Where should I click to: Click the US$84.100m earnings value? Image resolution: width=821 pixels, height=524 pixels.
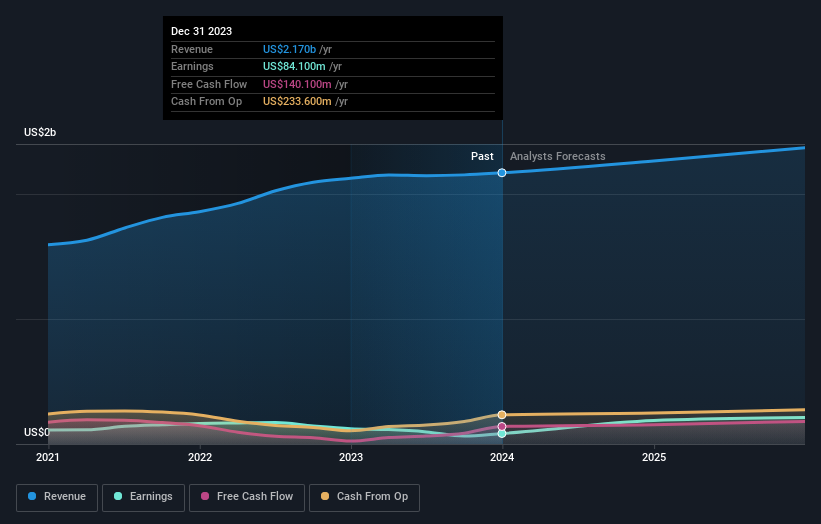(x=294, y=66)
